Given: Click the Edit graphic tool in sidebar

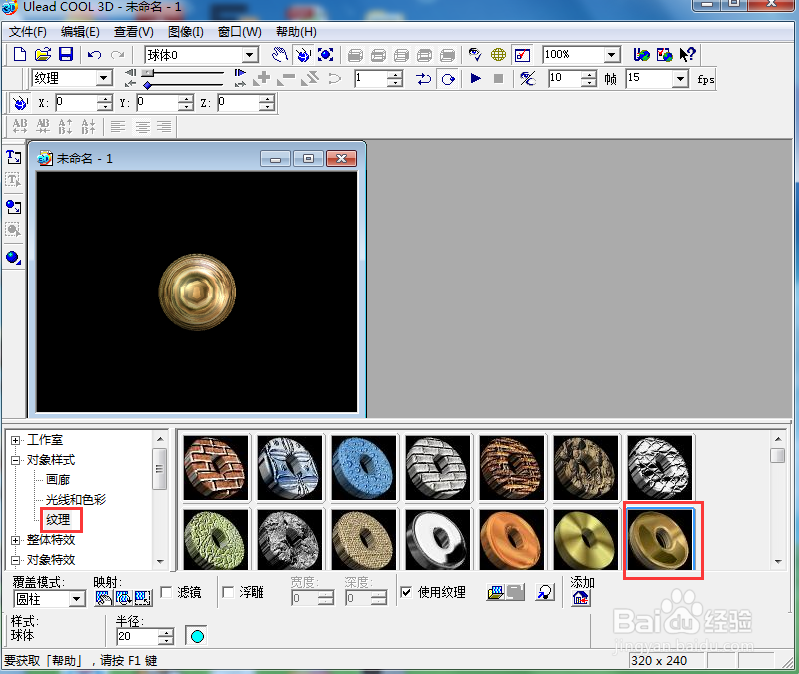Looking at the screenshot, I should (14, 230).
